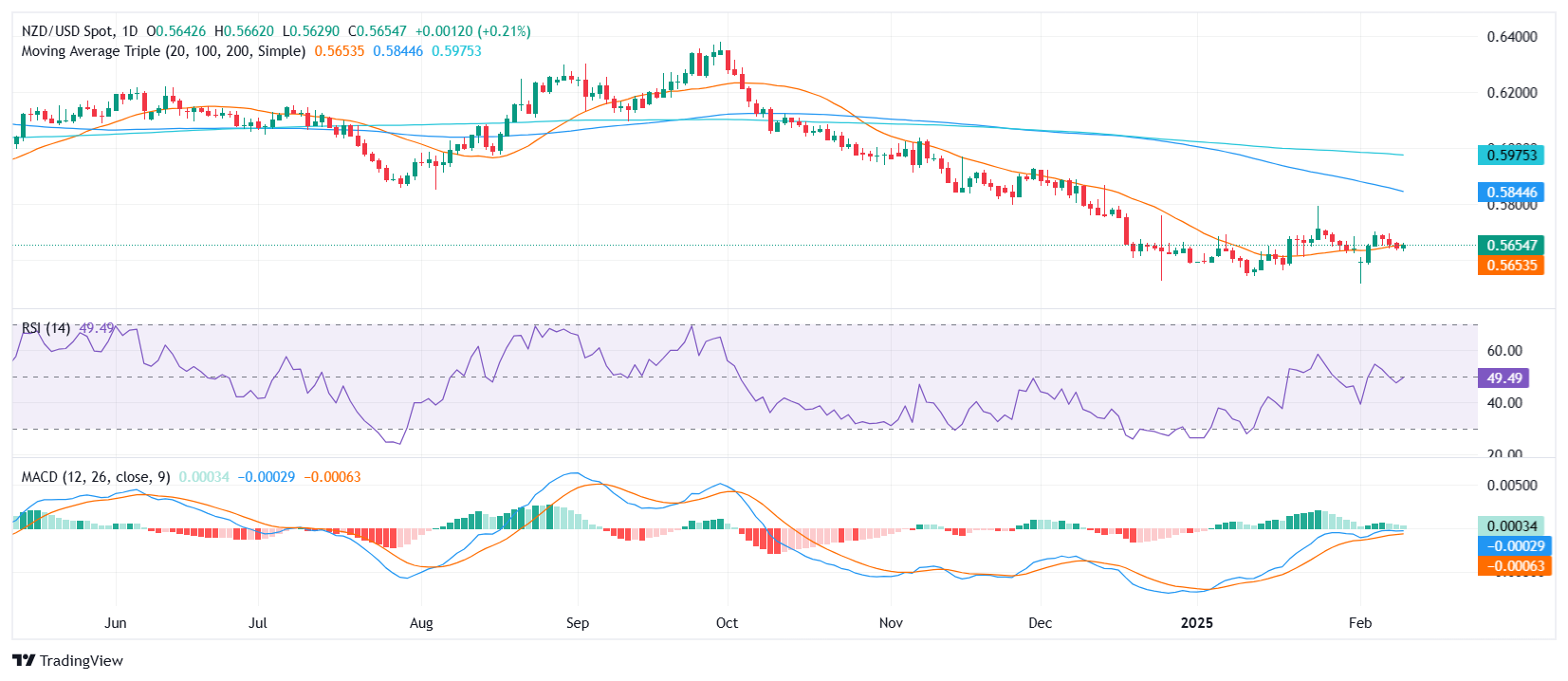This screenshot has height=681, width=1568.
Task: Click the Oct label on time axis
Action: coord(727,623)
